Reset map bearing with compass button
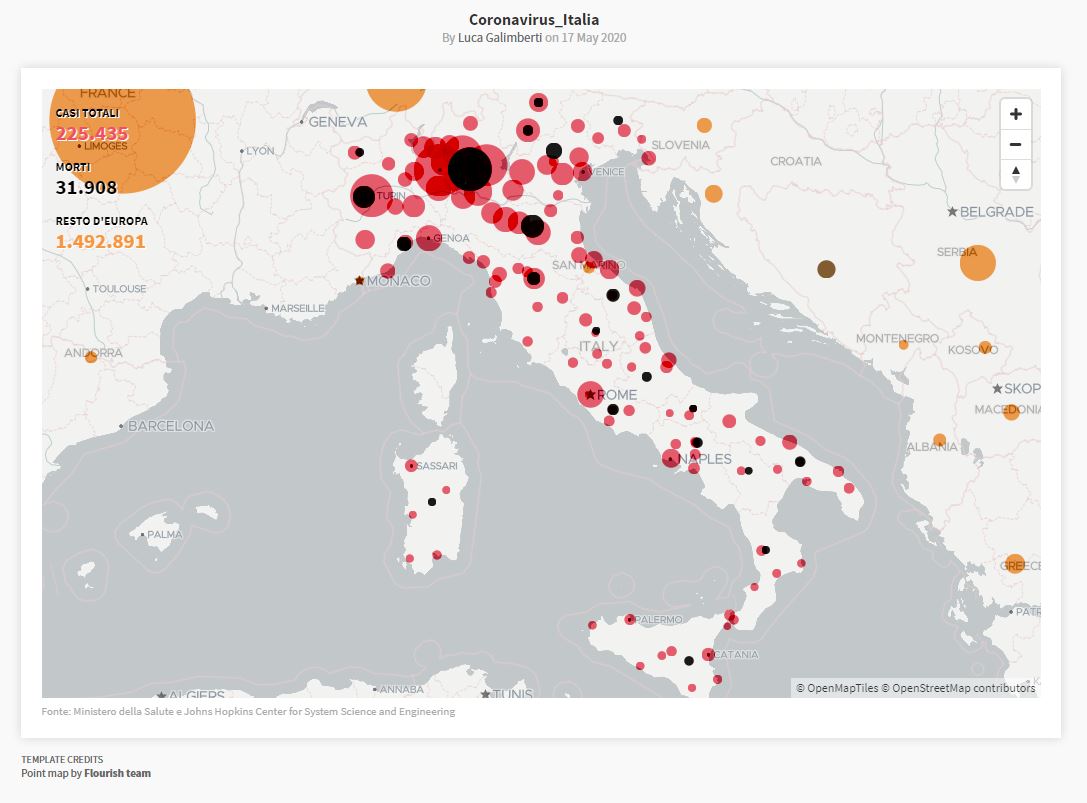The image size is (1087, 803). [1015, 174]
